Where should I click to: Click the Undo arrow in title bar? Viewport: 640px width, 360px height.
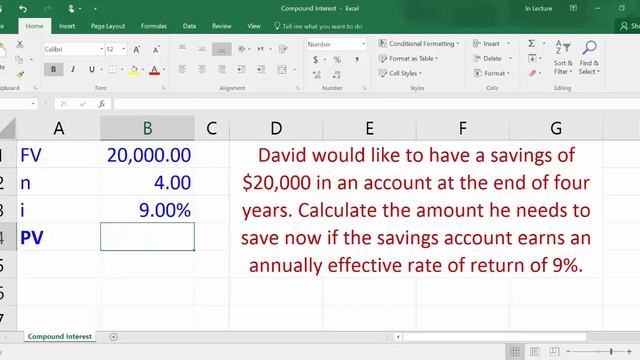point(23,9)
